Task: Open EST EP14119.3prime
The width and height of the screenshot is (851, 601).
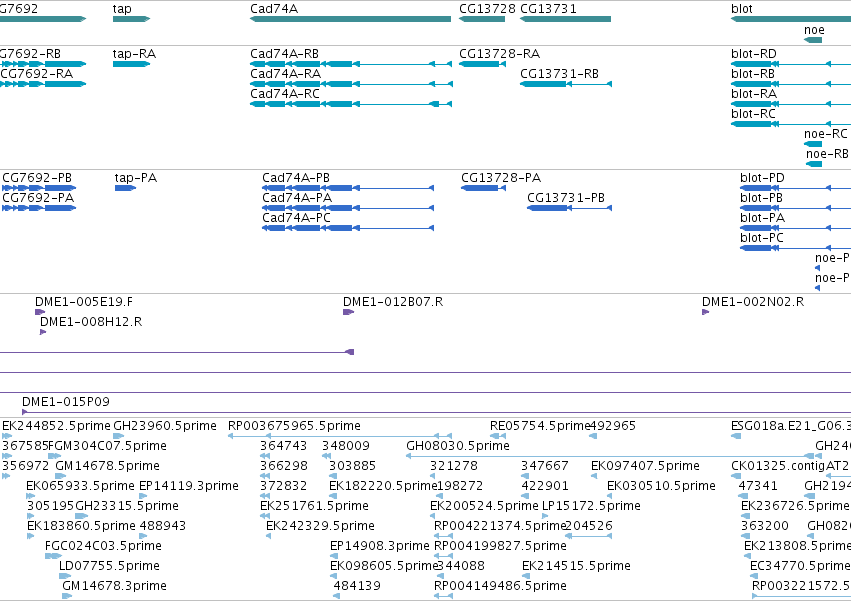Action: (189, 485)
